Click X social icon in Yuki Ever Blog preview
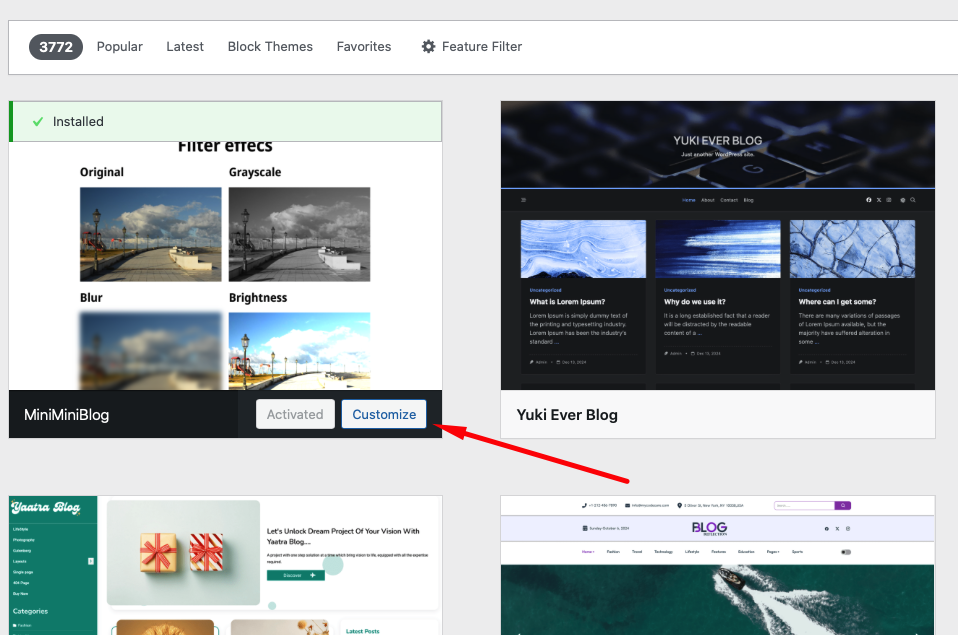This screenshot has height=635, width=958. [x=879, y=200]
